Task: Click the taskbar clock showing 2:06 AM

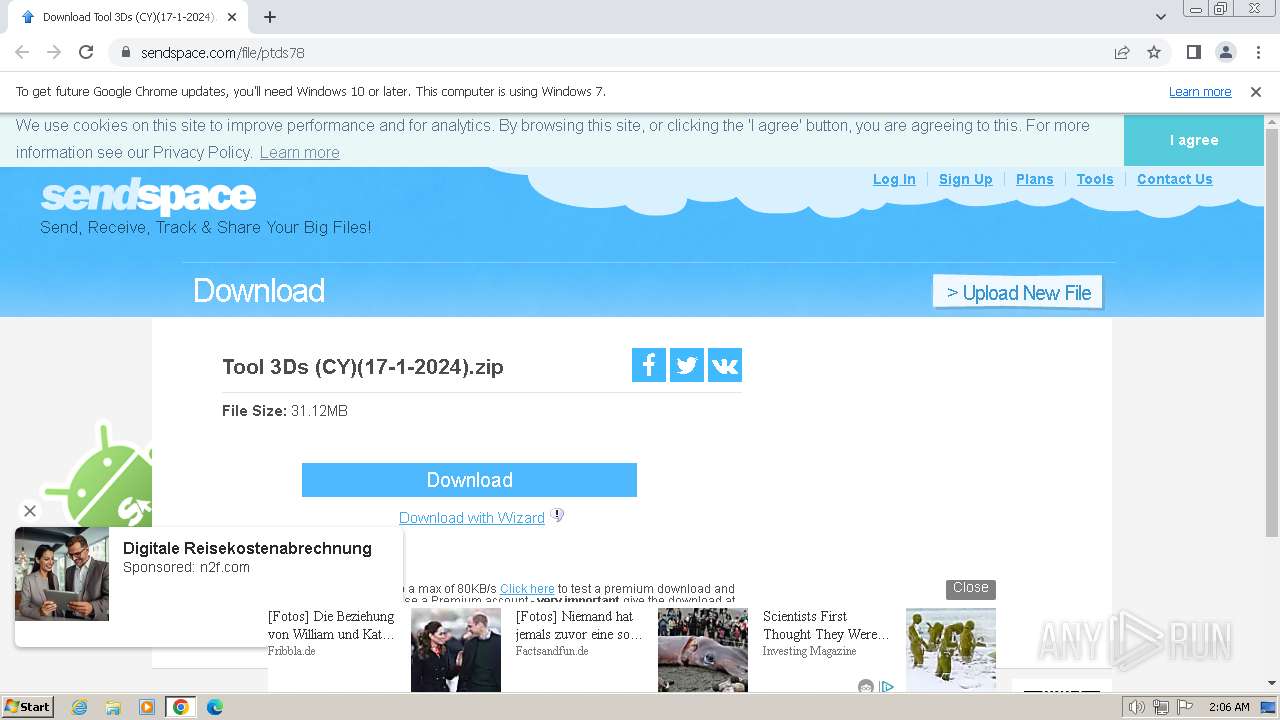Action: (1229, 707)
